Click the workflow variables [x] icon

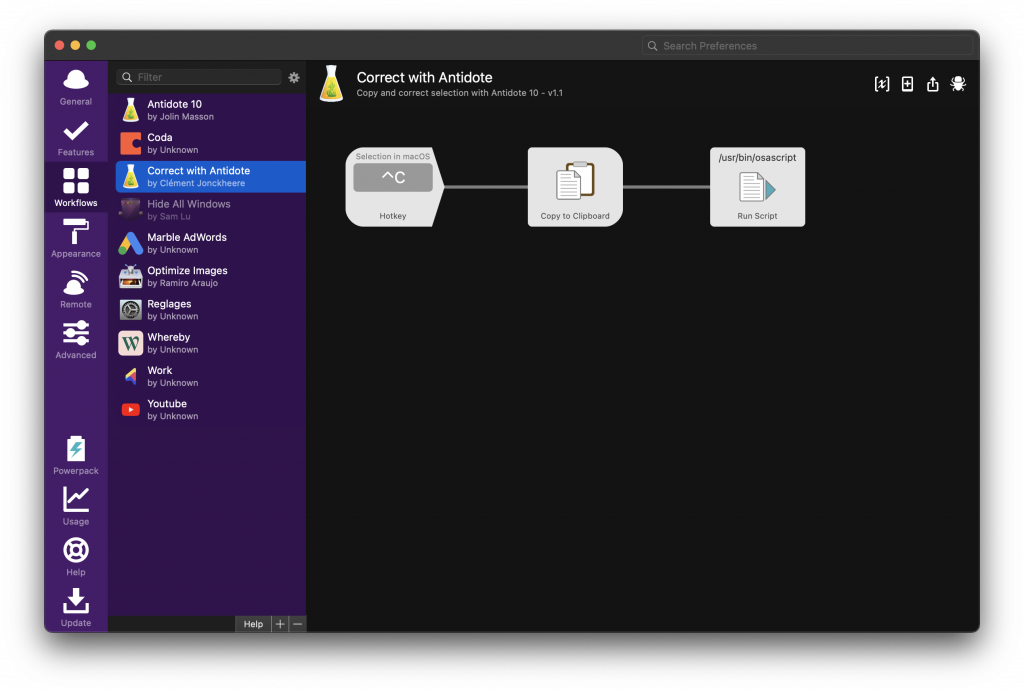click(x=882, y=84)
